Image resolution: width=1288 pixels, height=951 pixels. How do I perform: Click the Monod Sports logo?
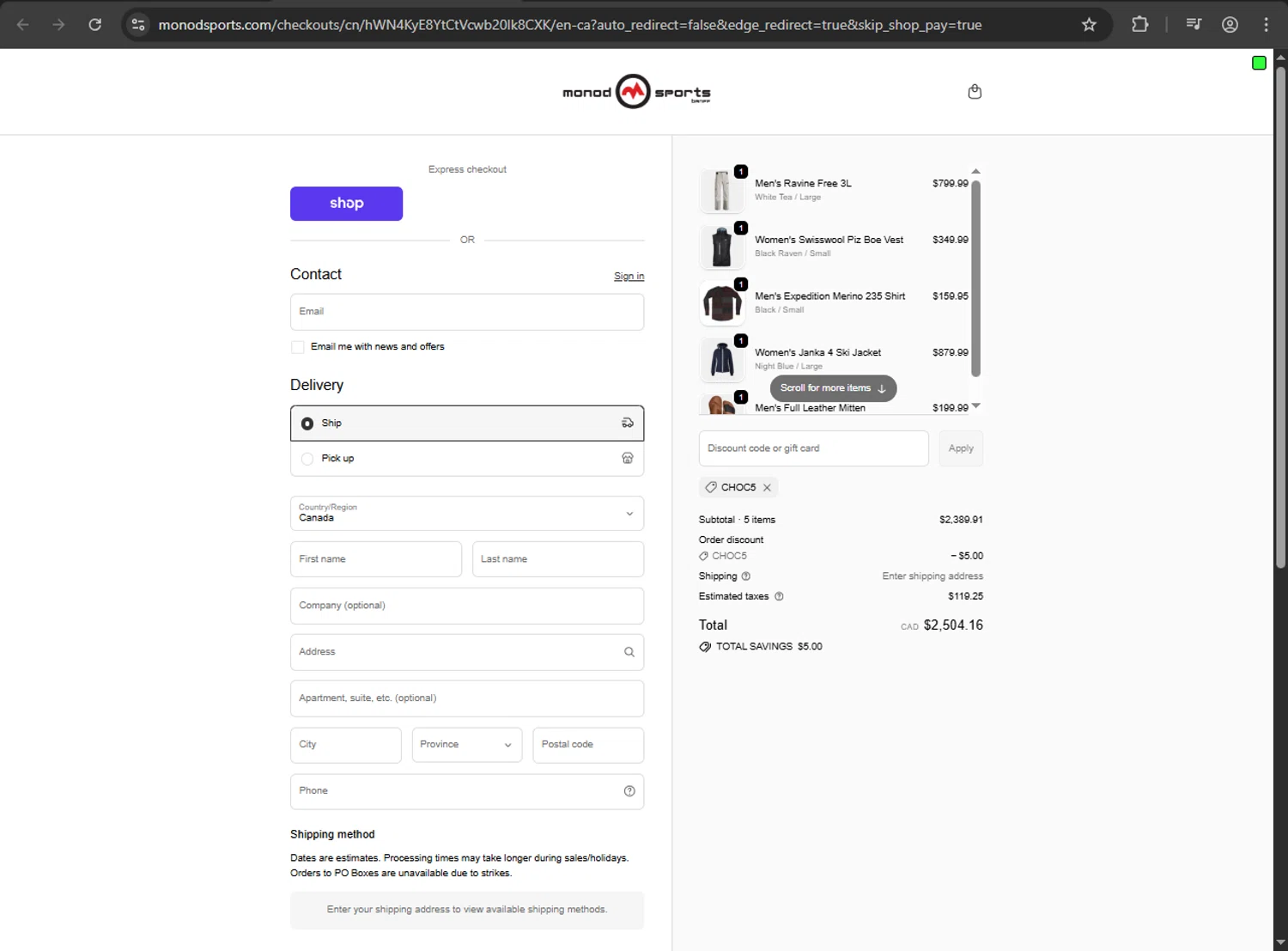[636, 92]
